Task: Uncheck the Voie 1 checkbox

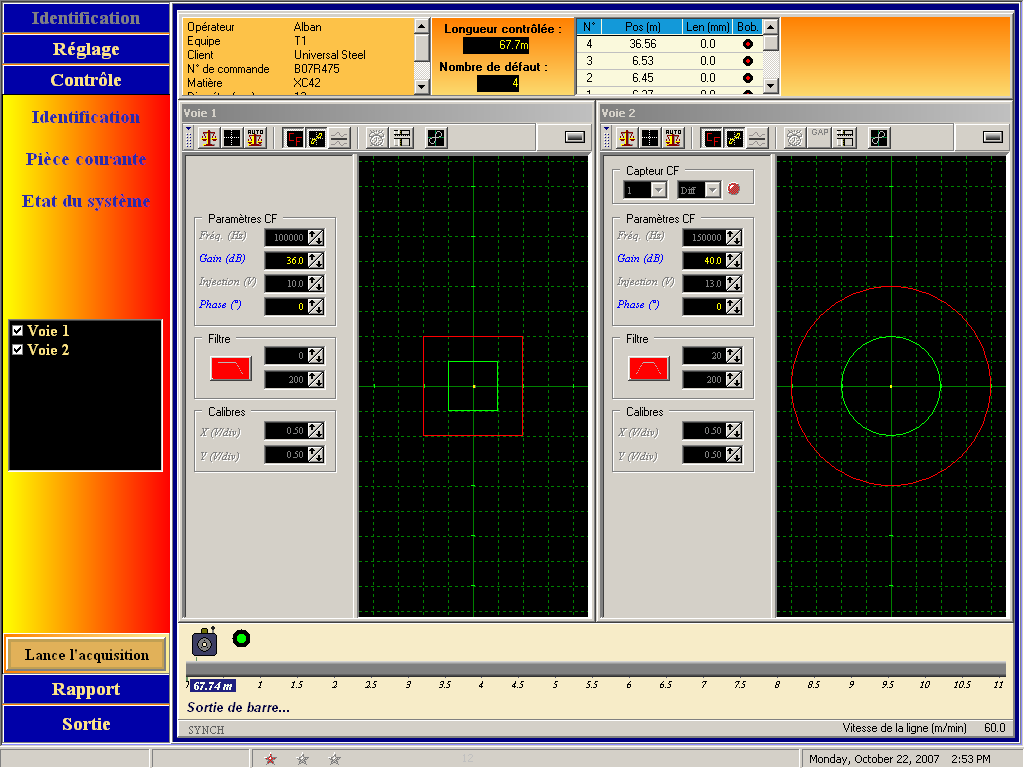Action: (x=17, y=331)
